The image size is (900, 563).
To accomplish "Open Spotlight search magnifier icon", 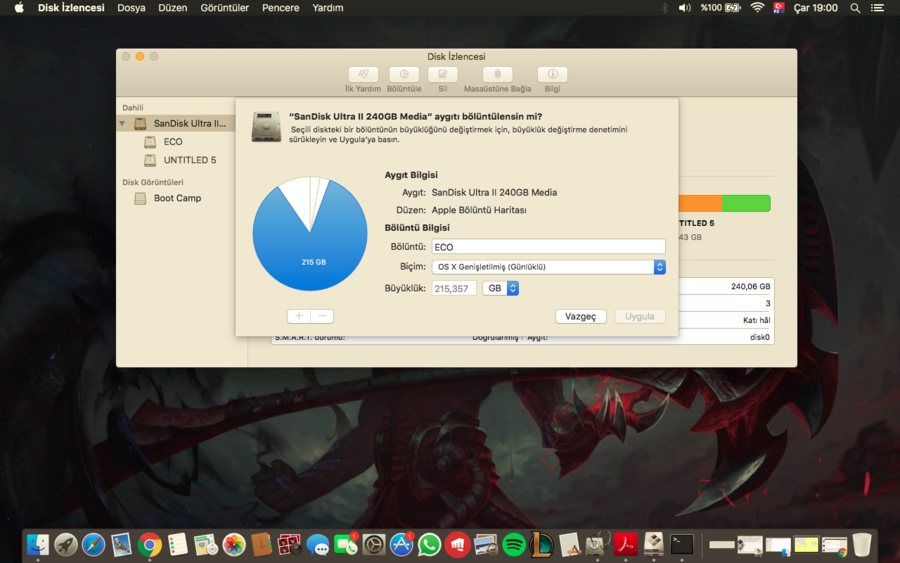I will click(x=855, y=8).
